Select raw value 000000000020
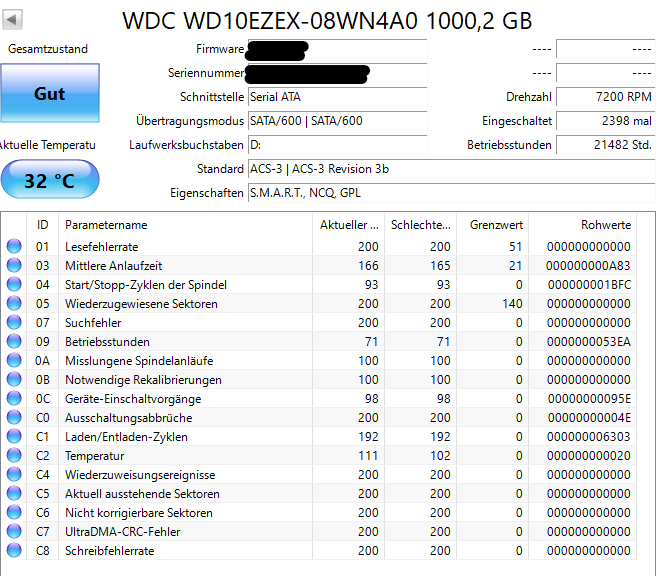Image resolution: width=660 pixels, height=576 pixels. (588, 456)
